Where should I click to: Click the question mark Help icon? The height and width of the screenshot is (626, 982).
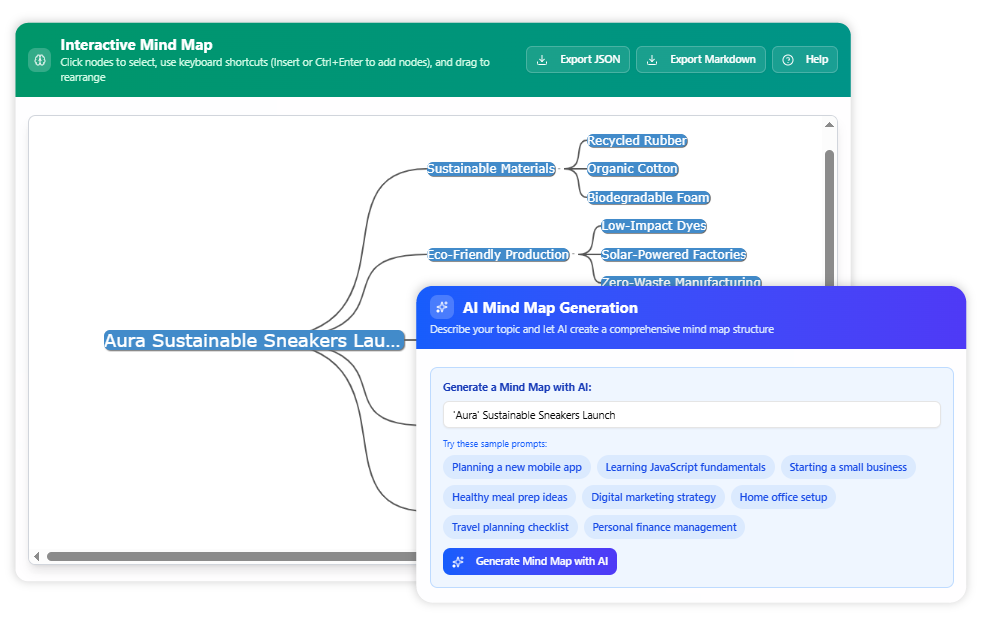pyautogui.click(x=788, y=60)
